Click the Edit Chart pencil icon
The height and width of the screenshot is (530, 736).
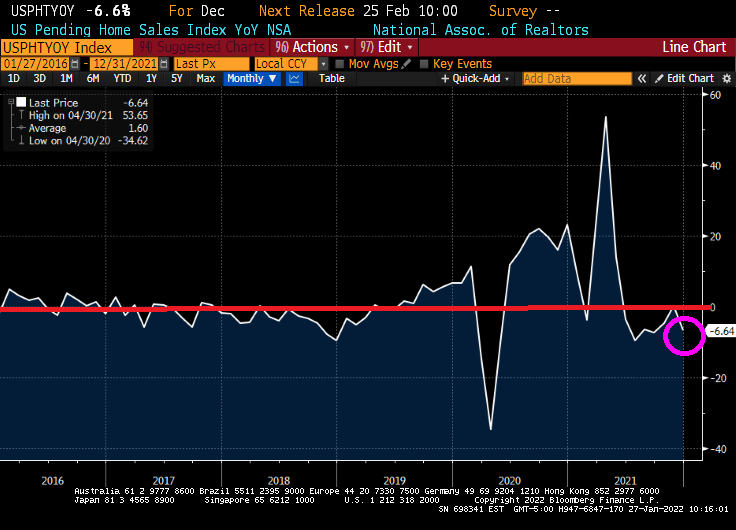(661, 78)
